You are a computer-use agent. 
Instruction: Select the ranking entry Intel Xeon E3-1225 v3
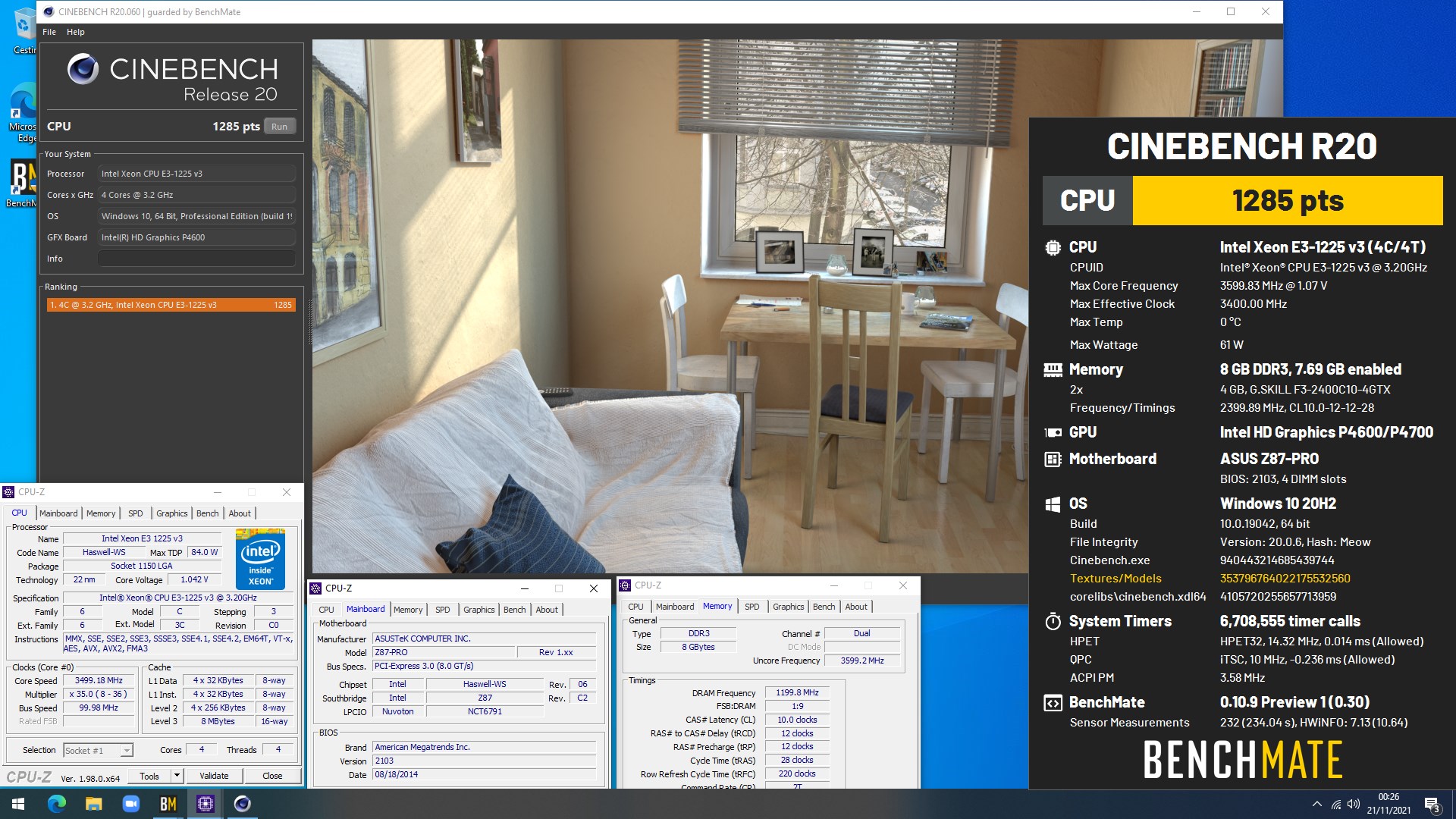pyautogui.click(x=171, y=305)
